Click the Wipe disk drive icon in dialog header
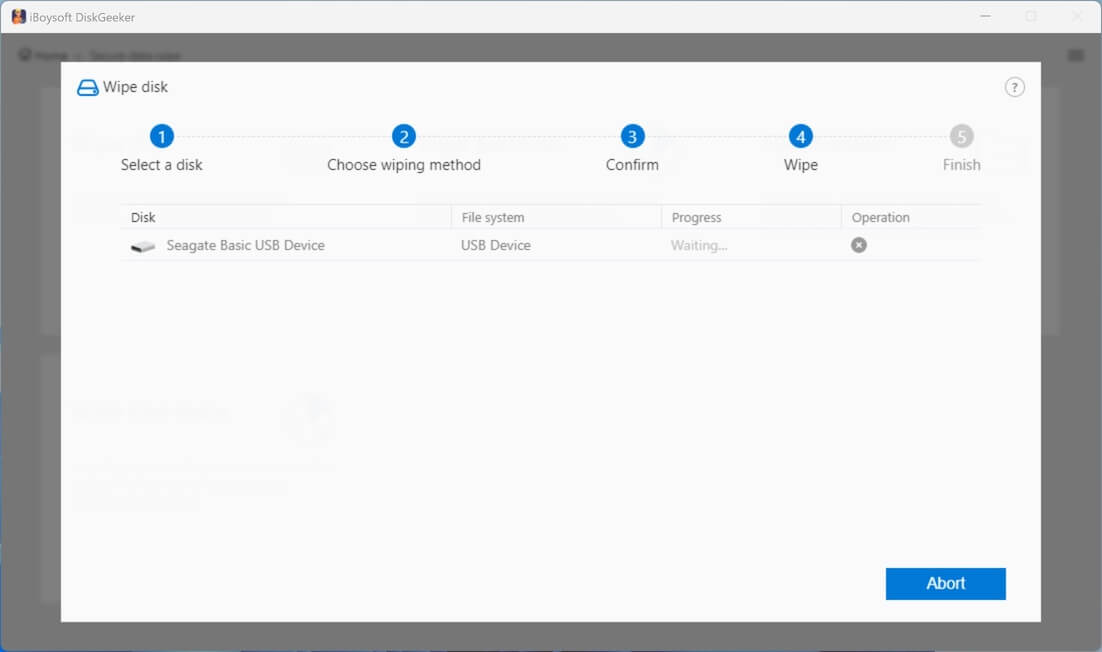Screen dimensions: 1102x652 point(87,87)
